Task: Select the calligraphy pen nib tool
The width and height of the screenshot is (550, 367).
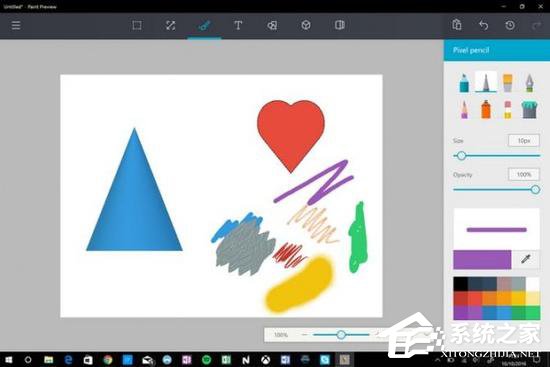Action: pos(529,83)
